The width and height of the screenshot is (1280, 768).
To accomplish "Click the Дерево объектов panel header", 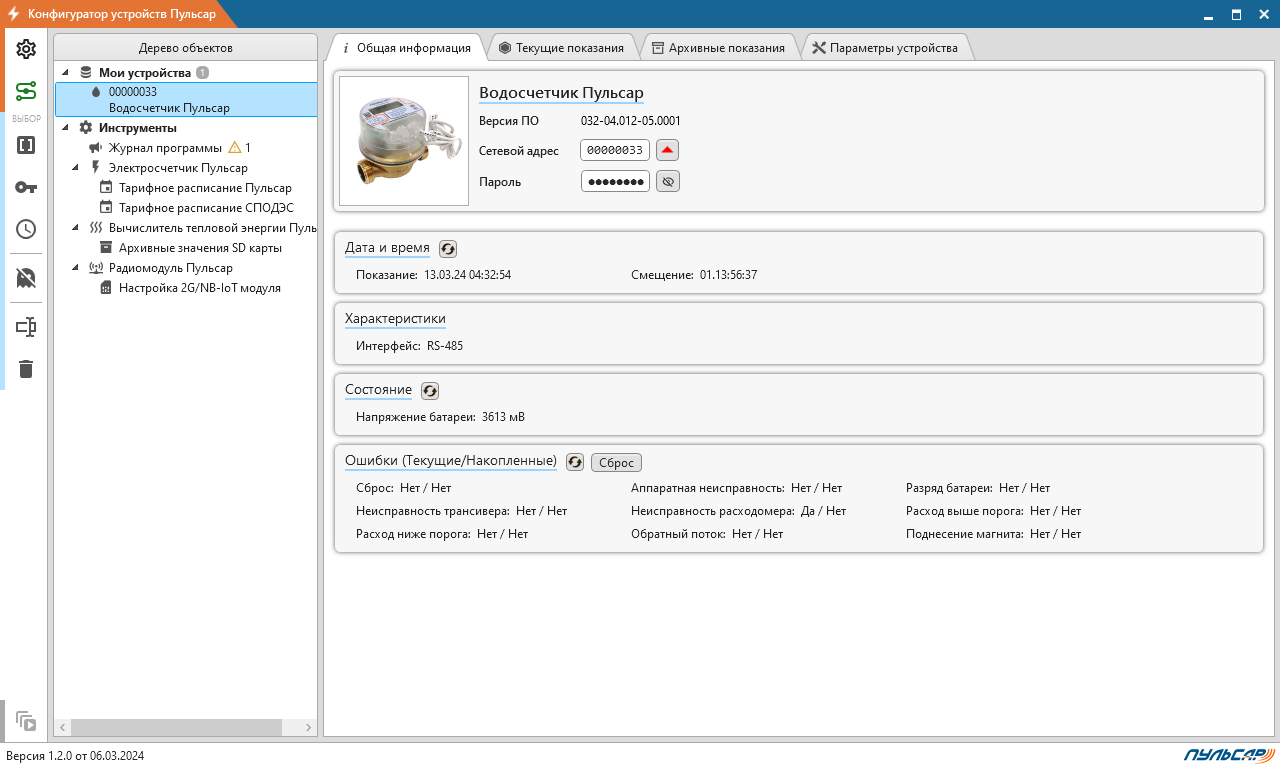I will click(x=186, y=48).
